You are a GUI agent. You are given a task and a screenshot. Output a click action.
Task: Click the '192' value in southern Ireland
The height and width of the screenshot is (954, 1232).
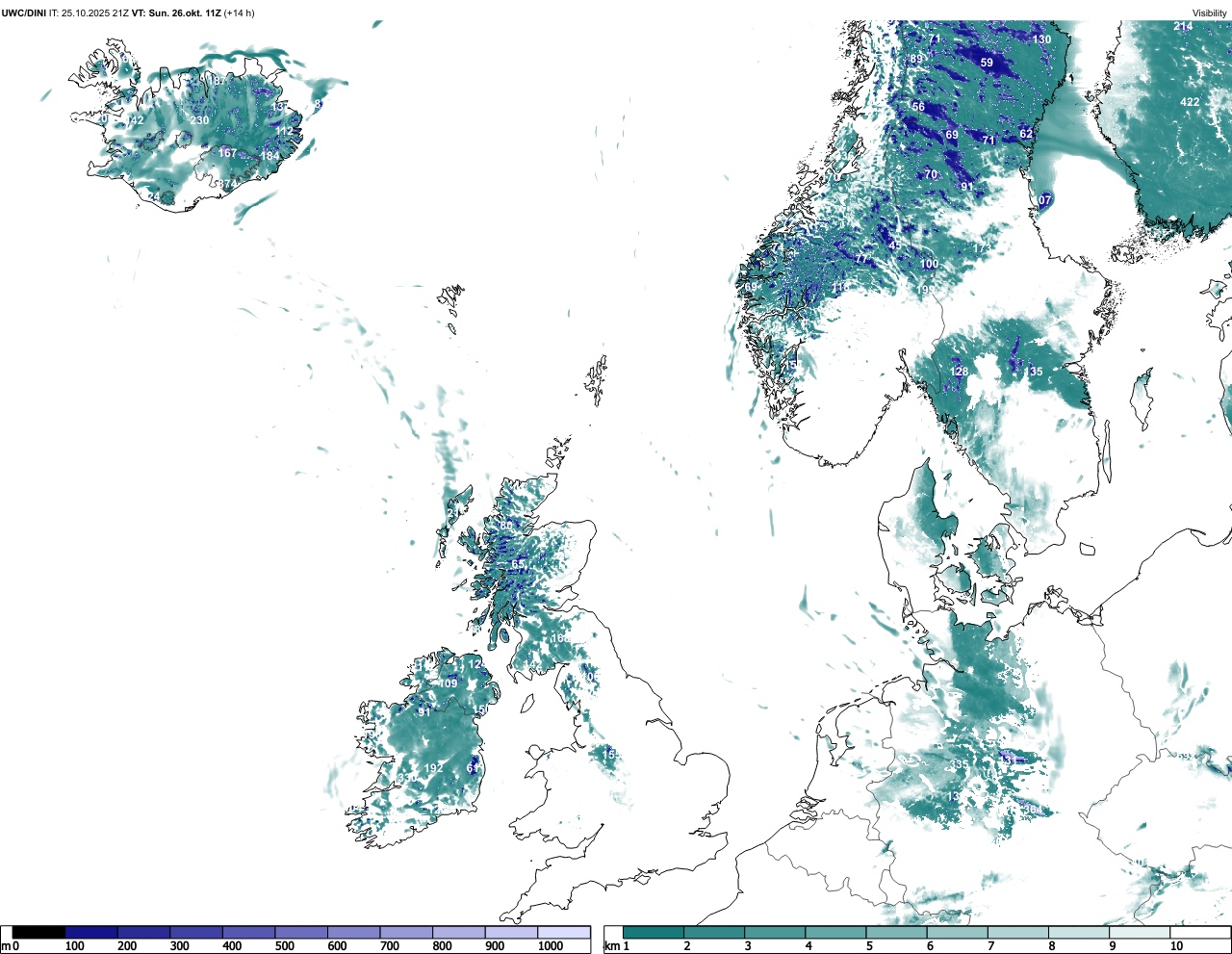pos(434,767)
